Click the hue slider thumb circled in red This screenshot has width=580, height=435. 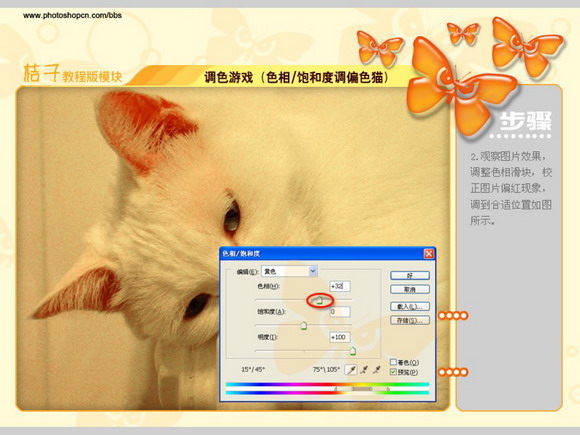coord(320,300)
